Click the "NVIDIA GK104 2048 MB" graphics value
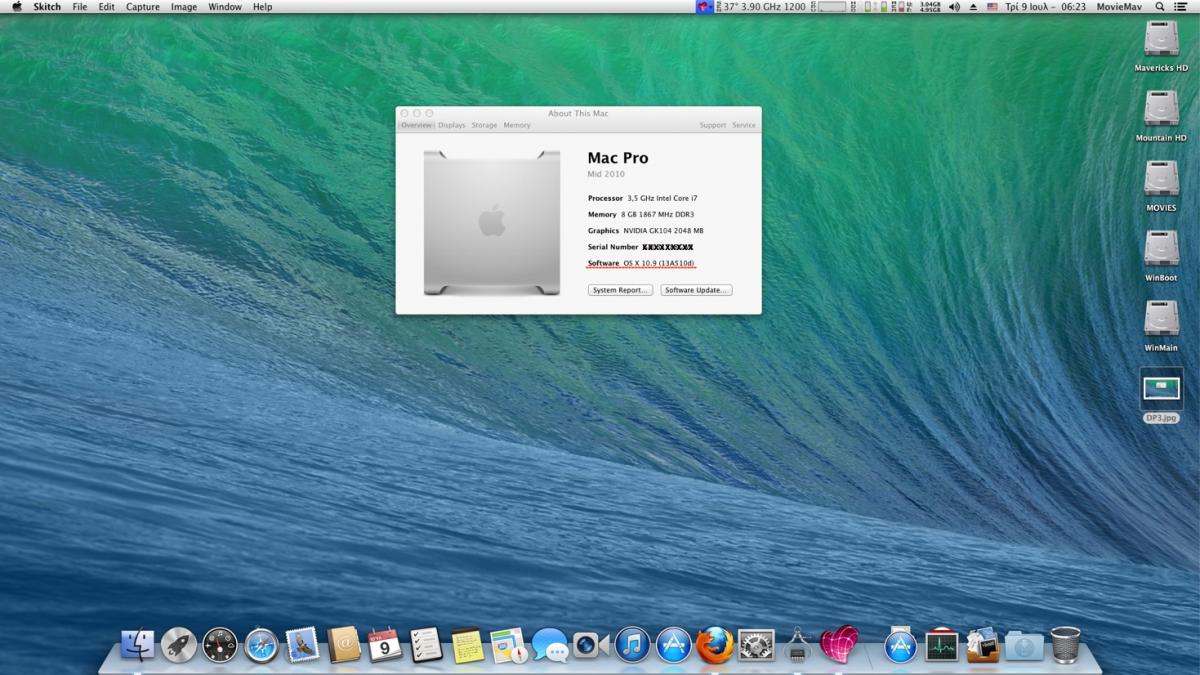 tap(663, 231)
